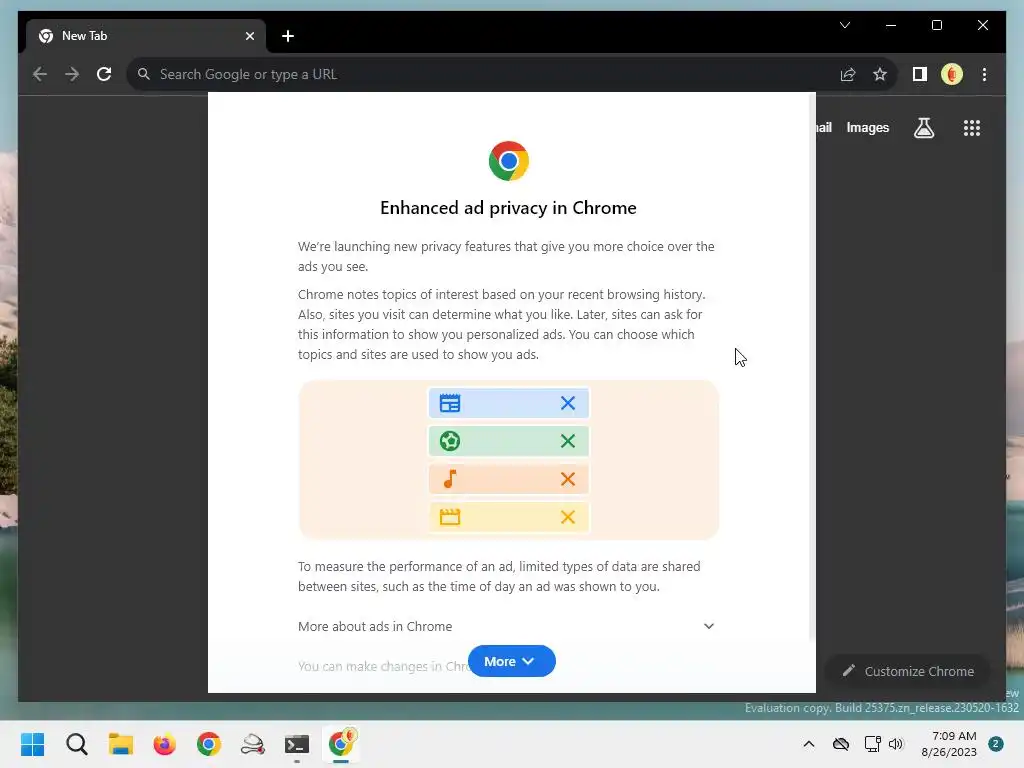This screenshot has height=768, width=1024.
Task: Remove the movies topic with yellow X
Action: click(x=568, y=517)
